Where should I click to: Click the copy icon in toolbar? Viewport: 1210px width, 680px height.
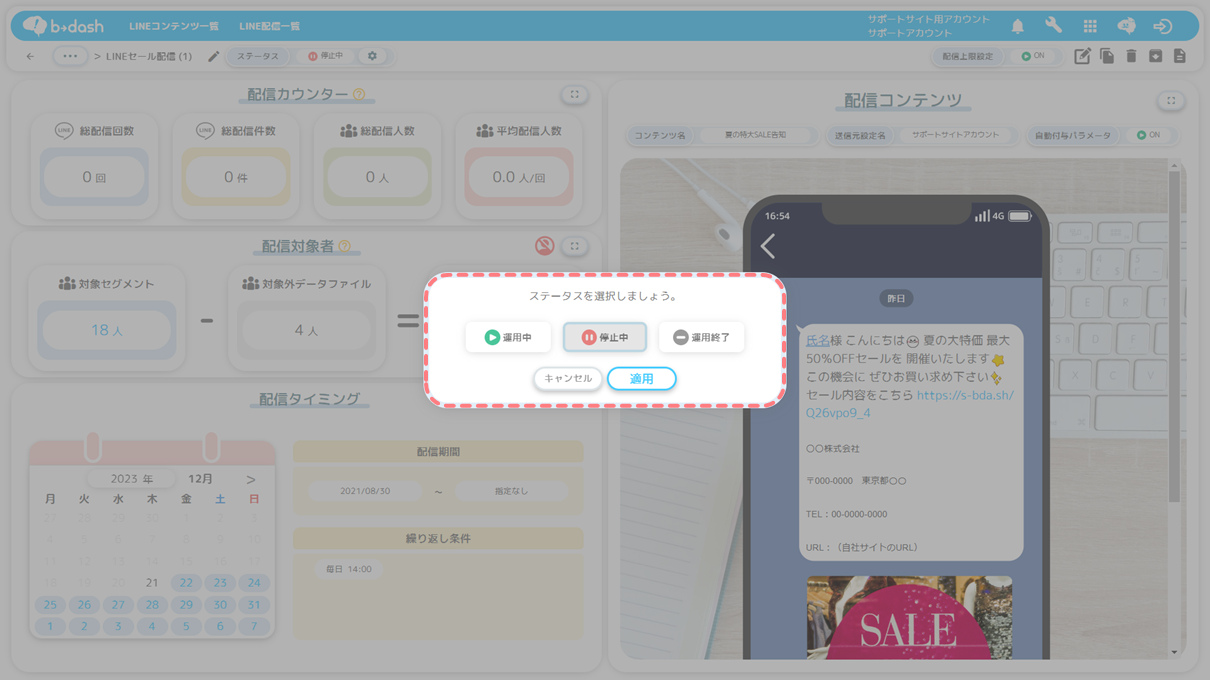1107,56
